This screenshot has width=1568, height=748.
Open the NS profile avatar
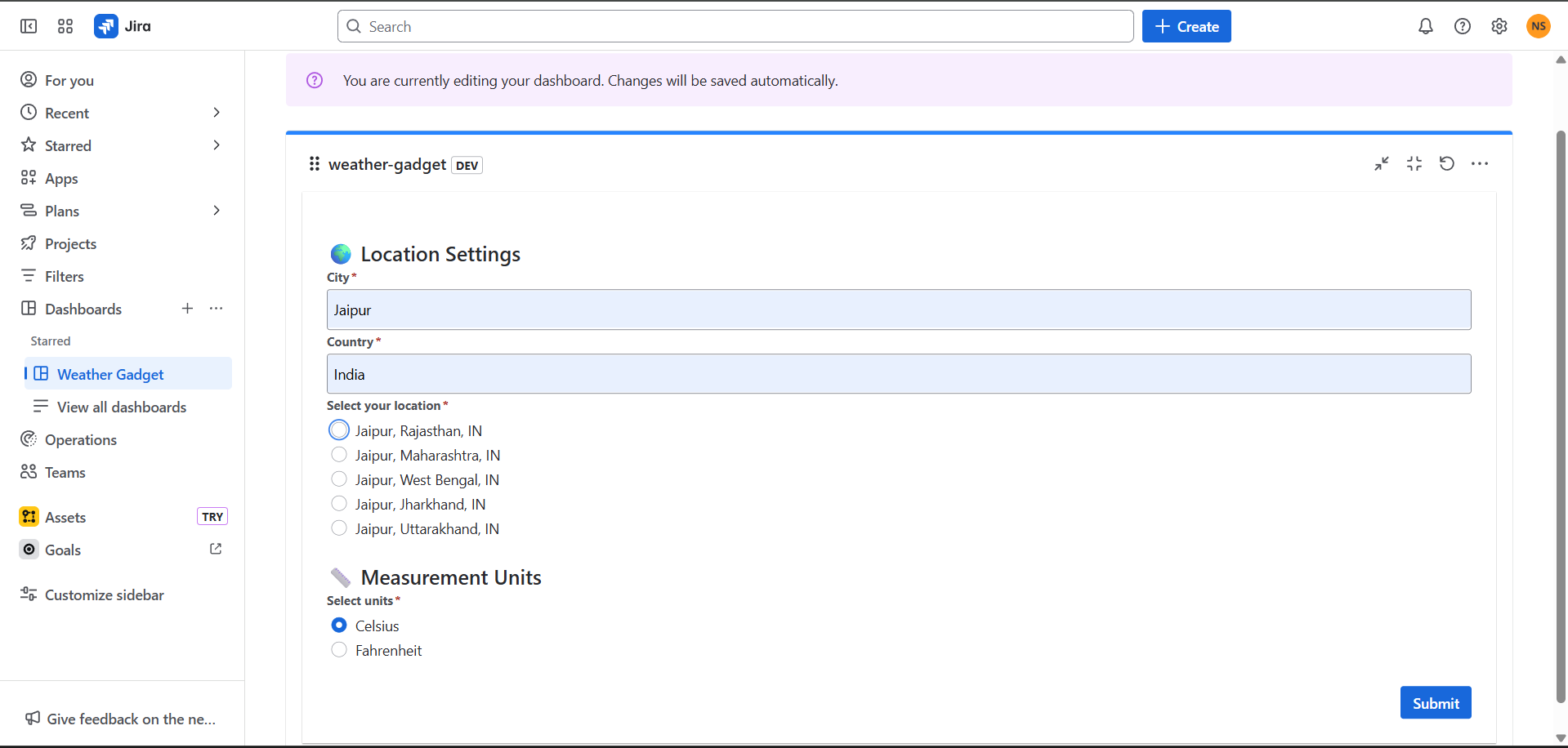tap(1539, 26)
